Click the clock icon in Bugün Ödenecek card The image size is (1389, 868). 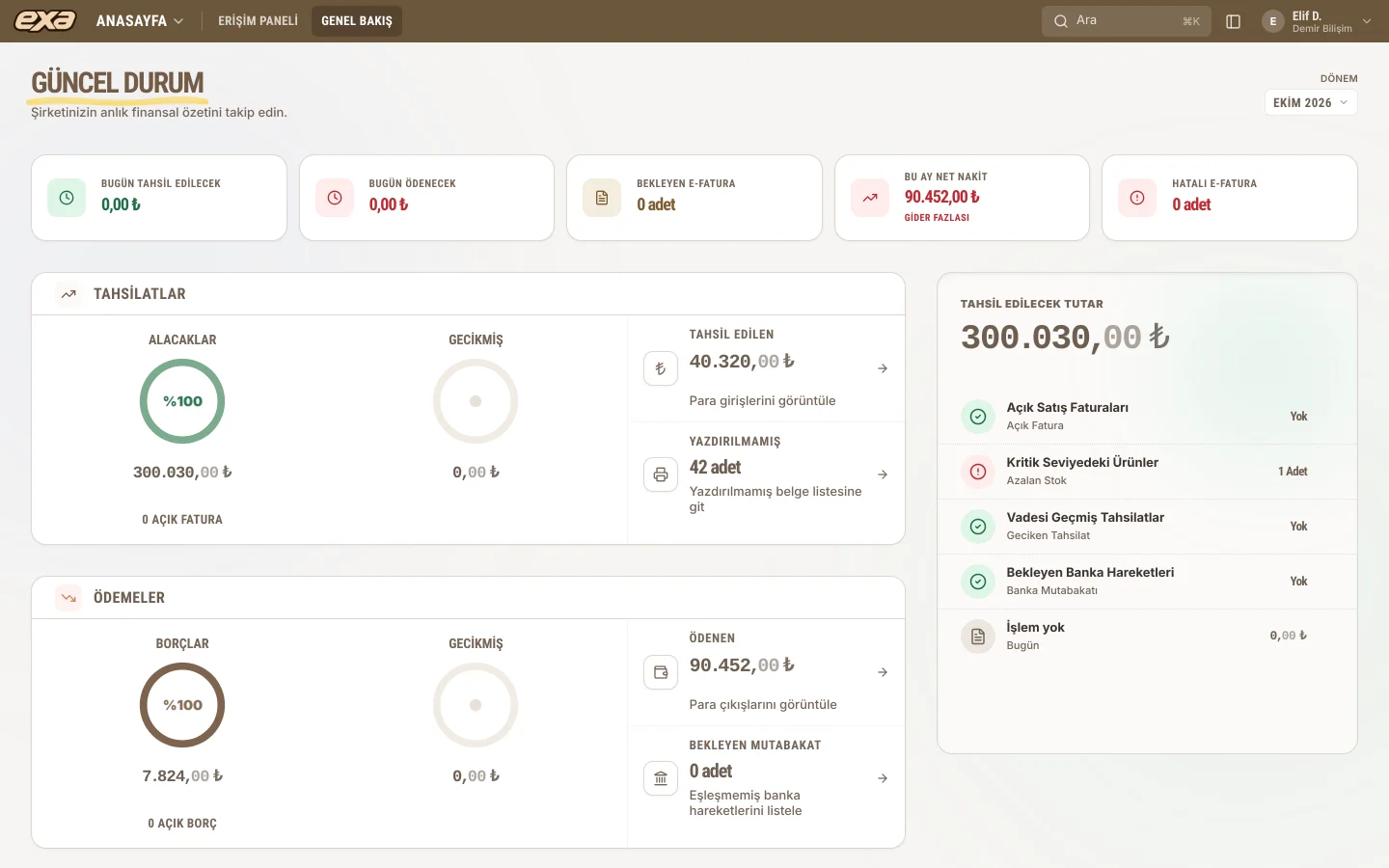click(x=335, y=198)
